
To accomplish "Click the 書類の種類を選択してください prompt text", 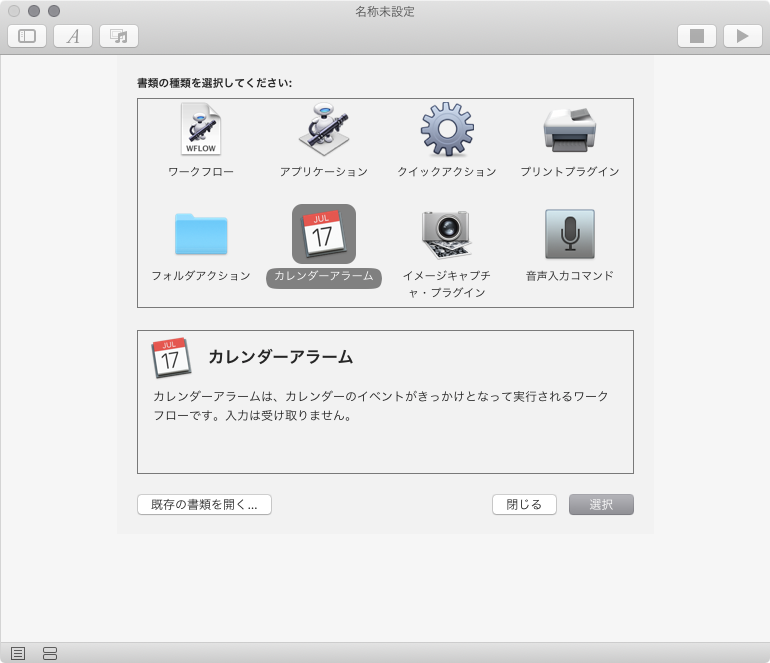I will [215, 83].
